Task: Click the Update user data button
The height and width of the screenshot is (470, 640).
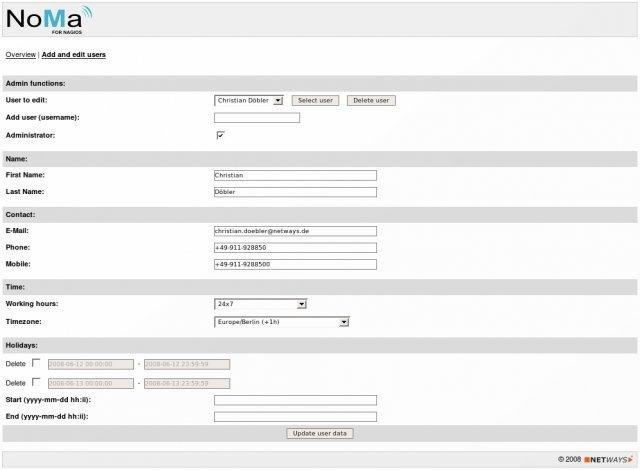Action: click(x=320, y=433)
